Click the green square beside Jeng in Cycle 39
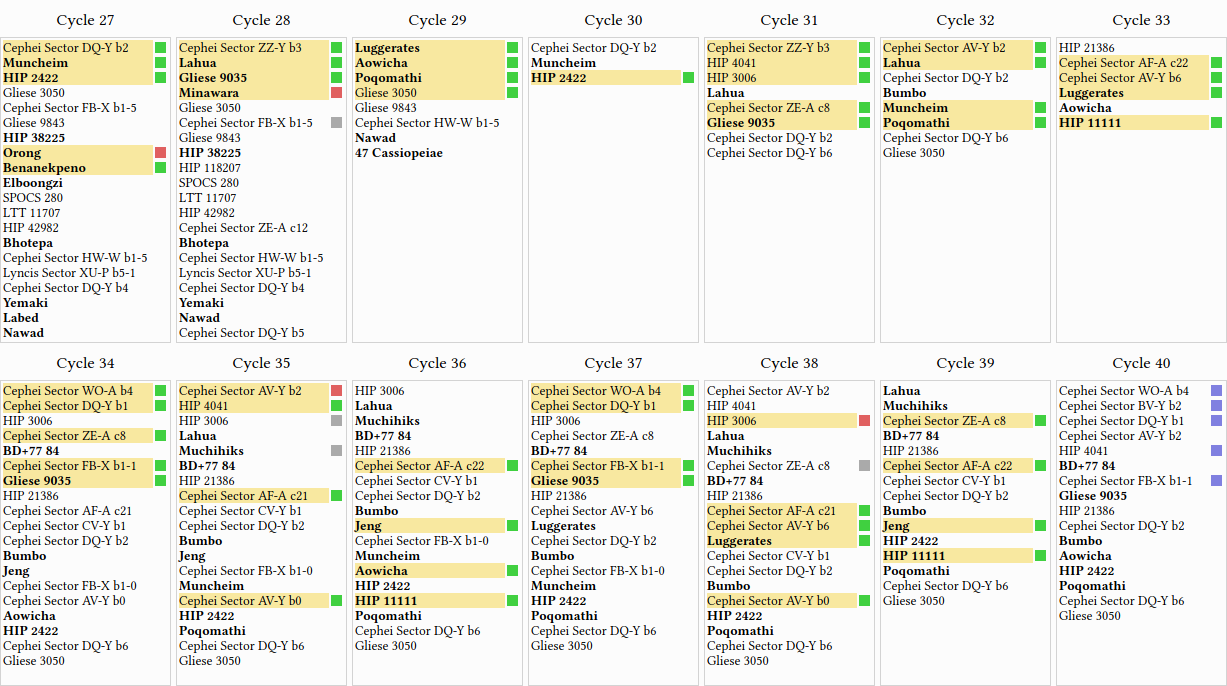The width and height of the screenshot is (1227, 686). click(1040, 526)
